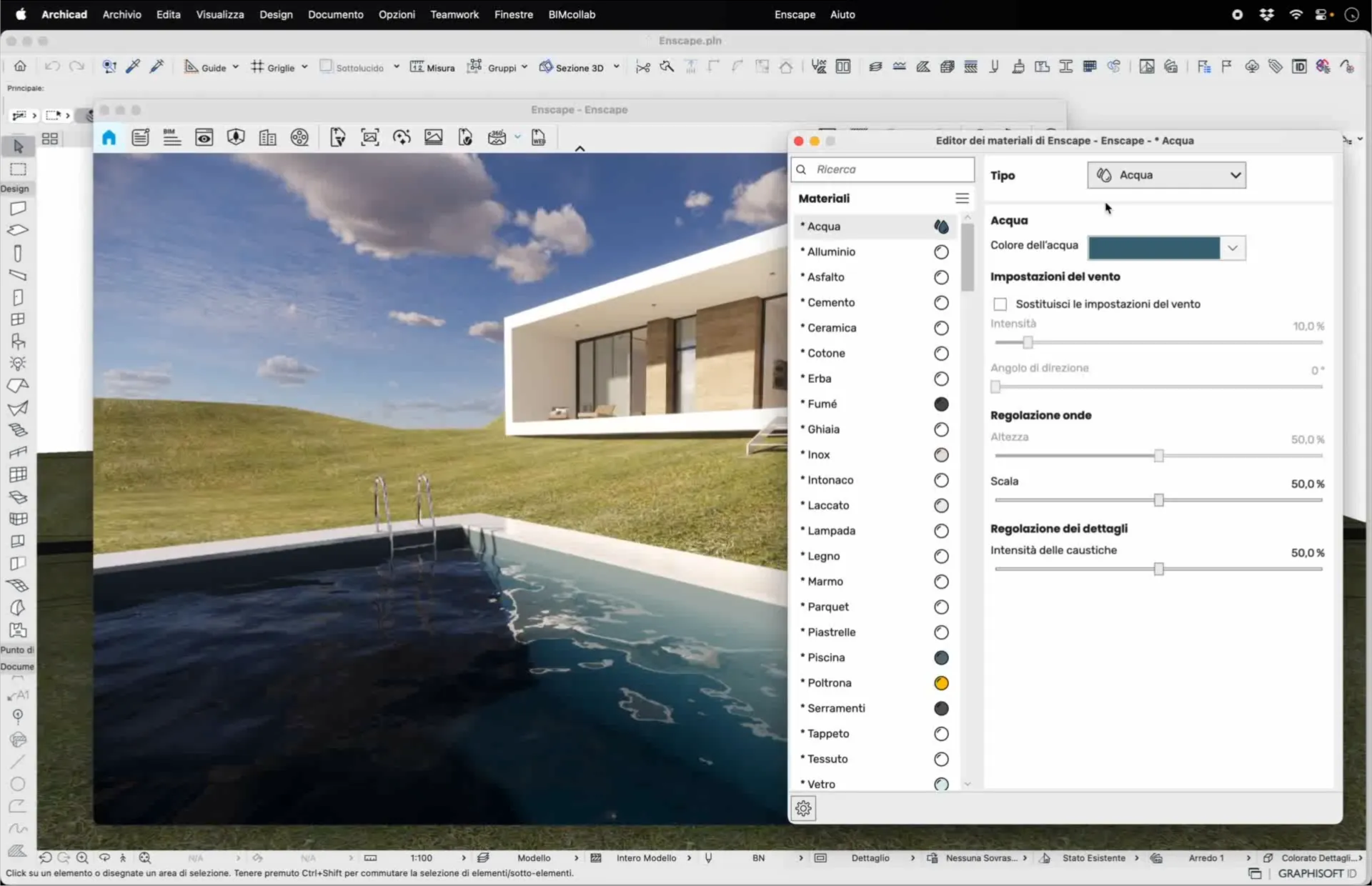1372x886 pixels.
Task: Open the Tipo Acqua dropdown
Action: (1166, 175)
